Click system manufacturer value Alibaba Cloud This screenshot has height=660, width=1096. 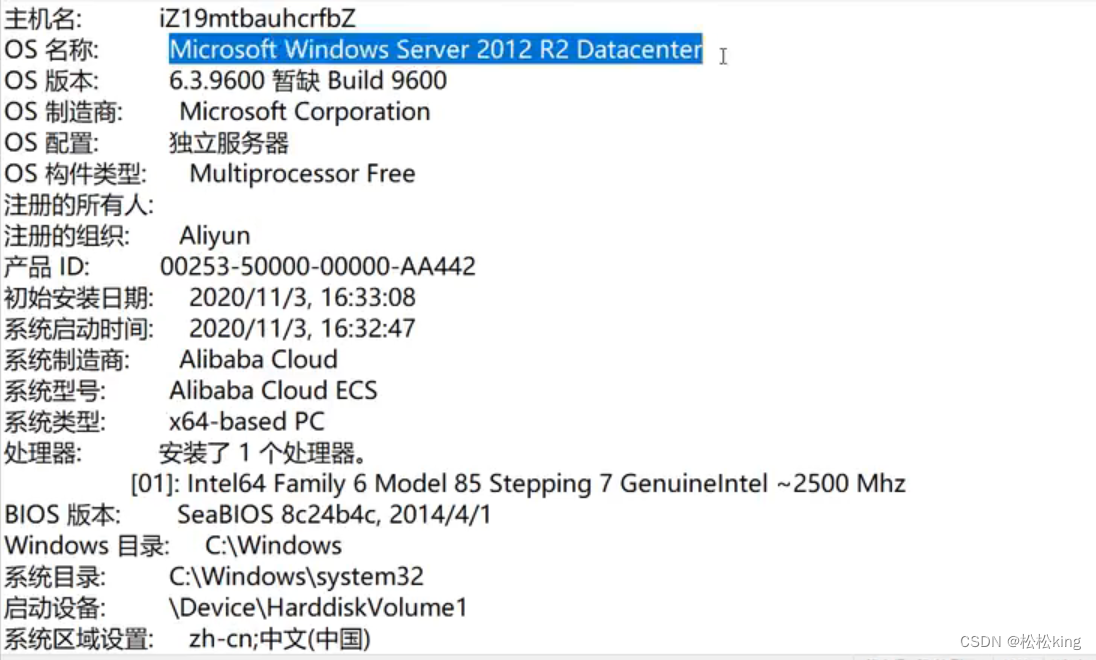[x=259, y=359]
